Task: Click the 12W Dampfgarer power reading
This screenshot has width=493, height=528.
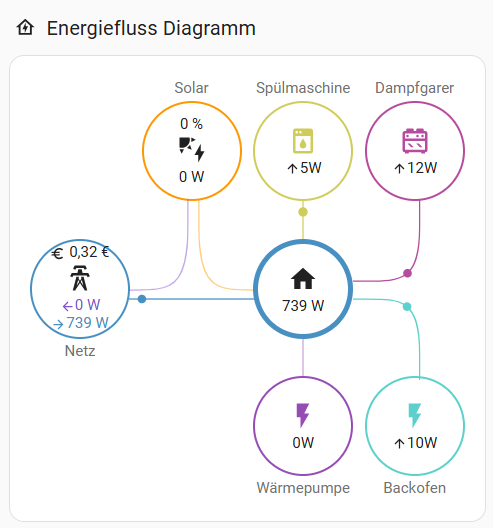Action: pos(422,168)
